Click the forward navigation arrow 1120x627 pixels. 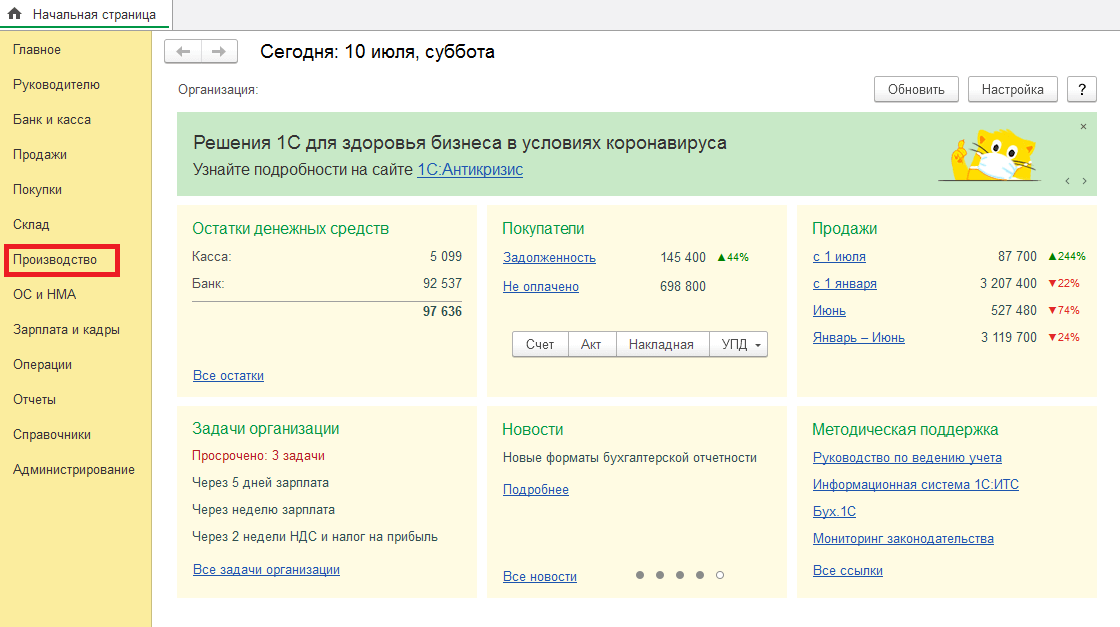[219, 52]
